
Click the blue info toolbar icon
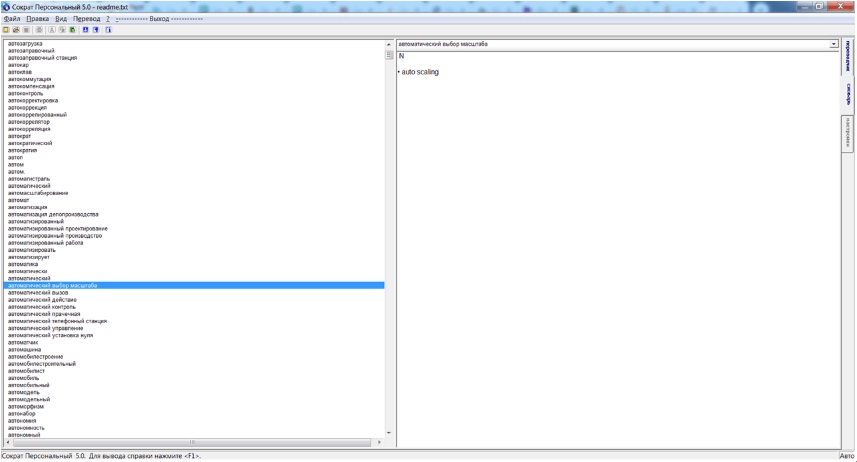tap(109, 30)
